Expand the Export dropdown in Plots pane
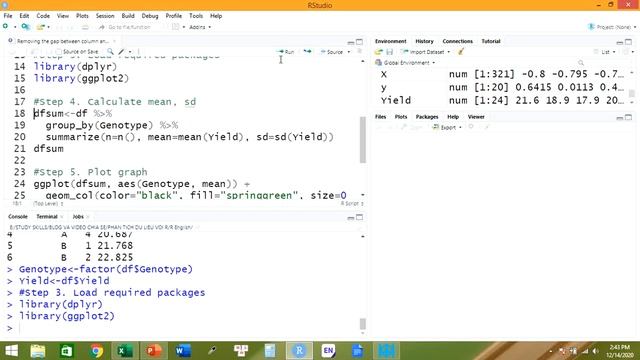The image size is (640, 360). coord(447,127)
